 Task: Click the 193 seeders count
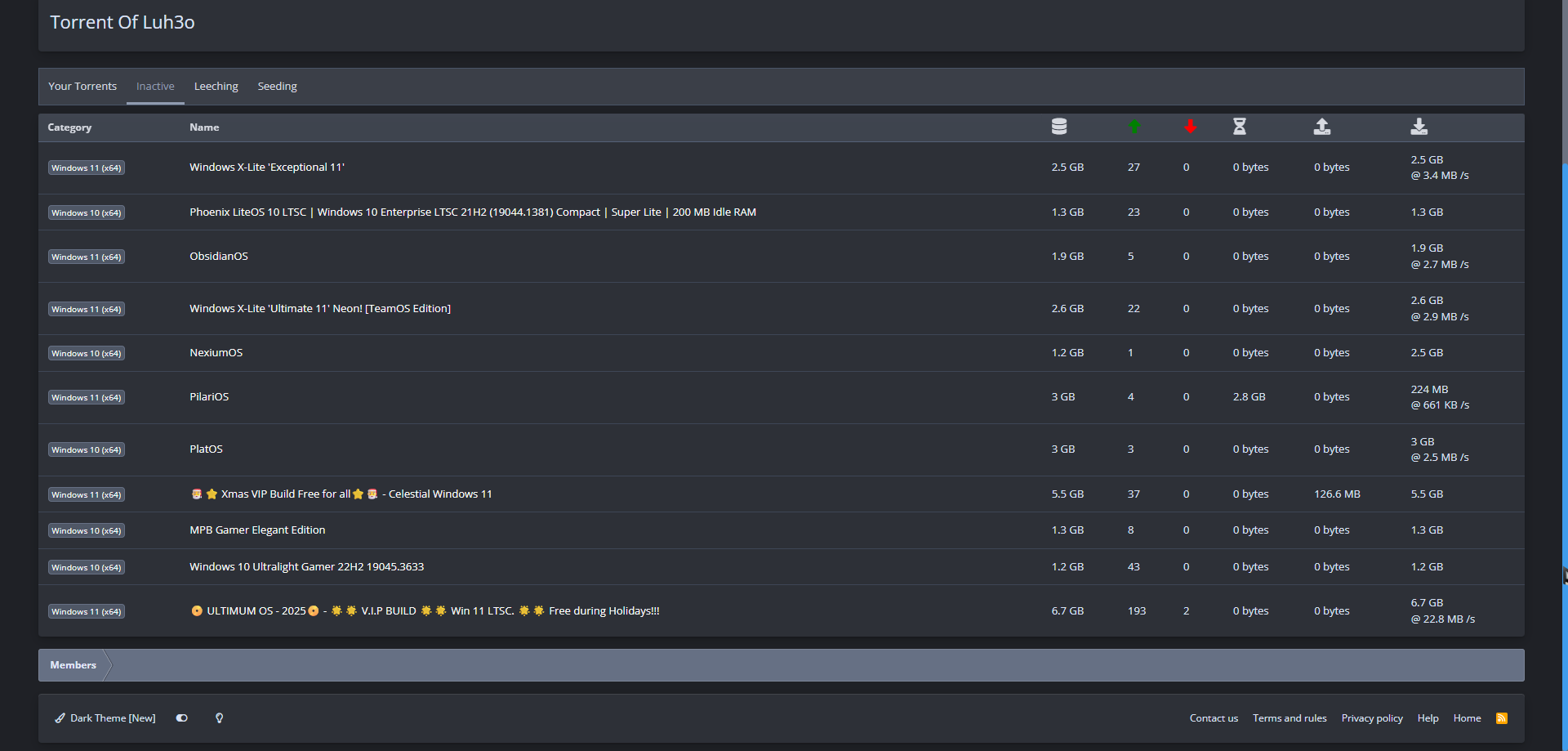coord(1137,611)
